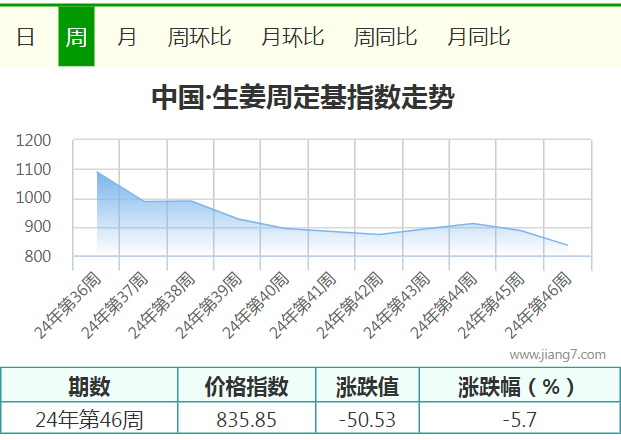Click the rotated 24年第46周 axis label
This screenshot has width=621, height=440.
click(538, 306)
